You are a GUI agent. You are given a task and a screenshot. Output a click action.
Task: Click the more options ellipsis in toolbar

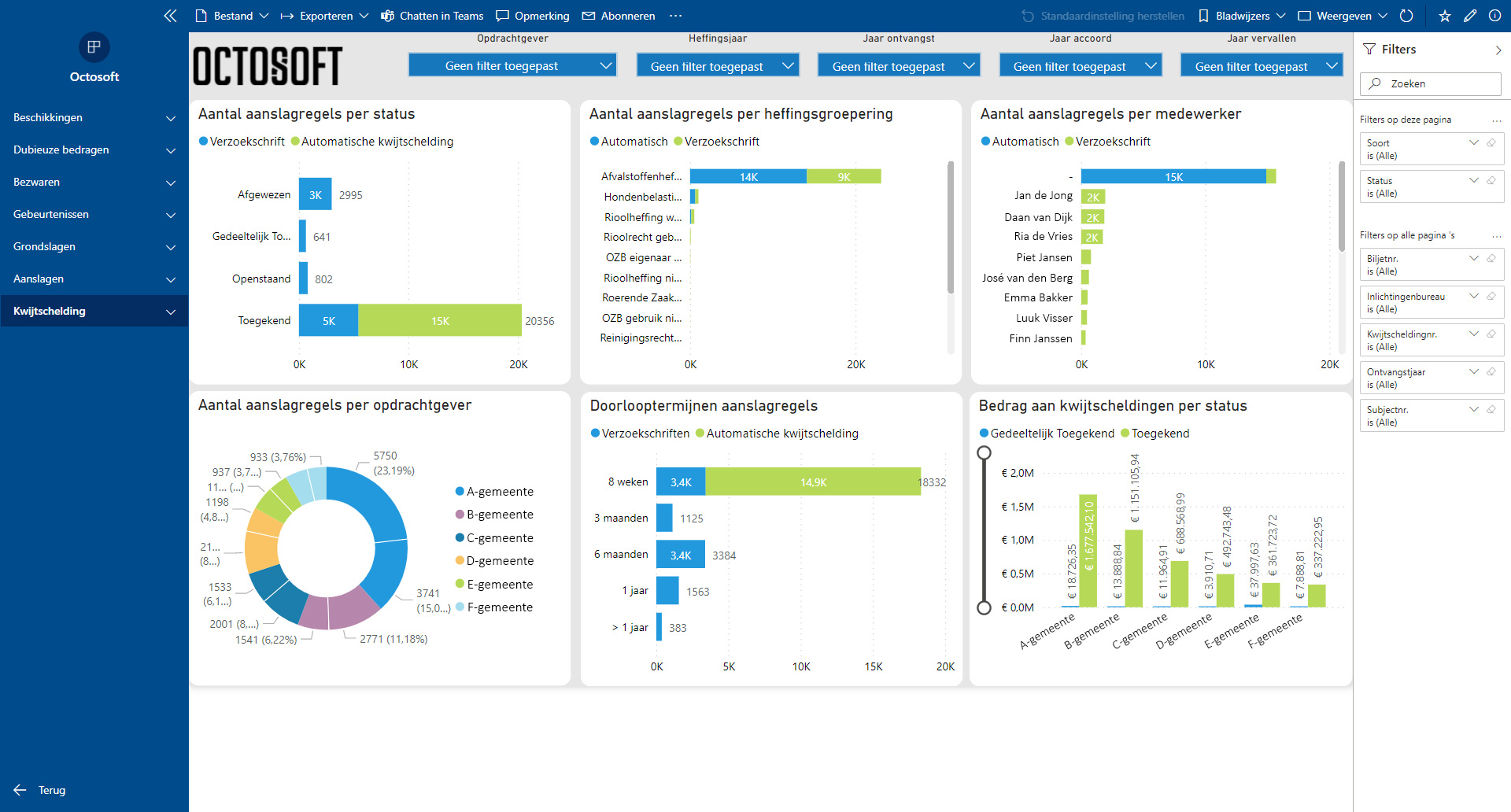pyautogui.click(x=675, y=16)
